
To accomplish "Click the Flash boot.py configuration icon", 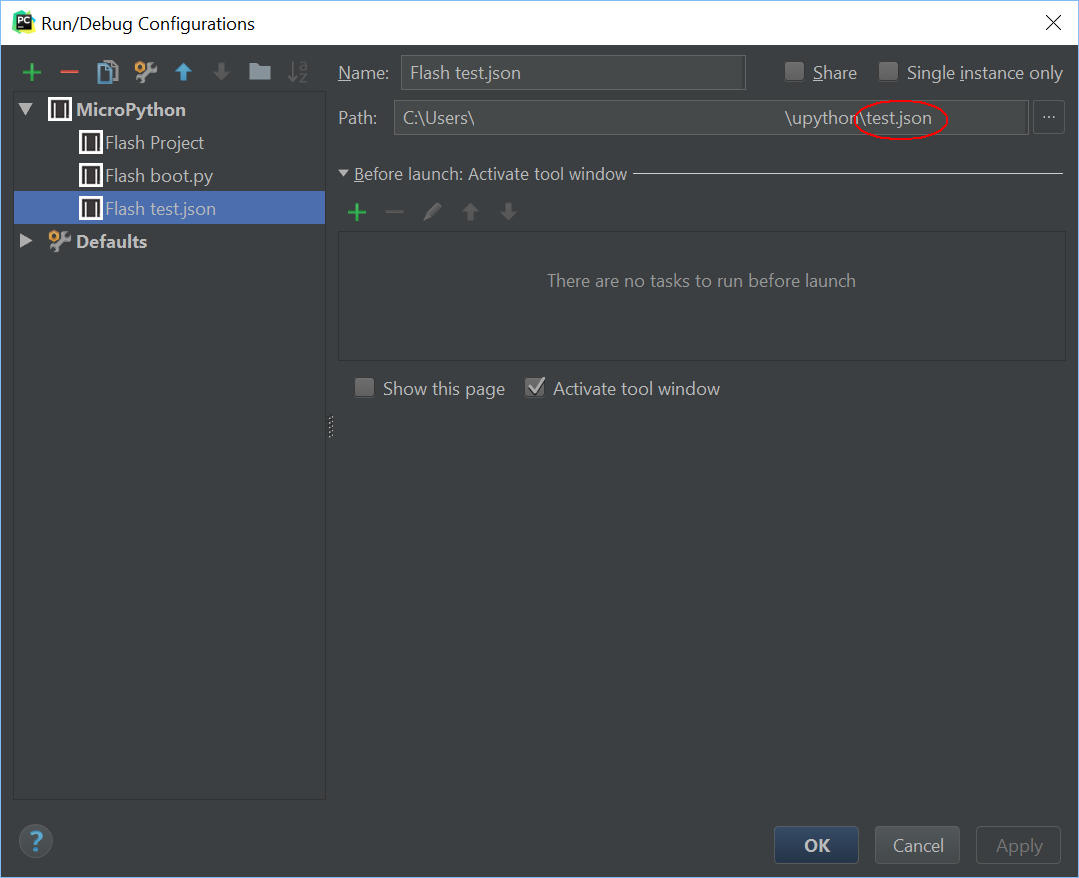I will tap(90, 175).
